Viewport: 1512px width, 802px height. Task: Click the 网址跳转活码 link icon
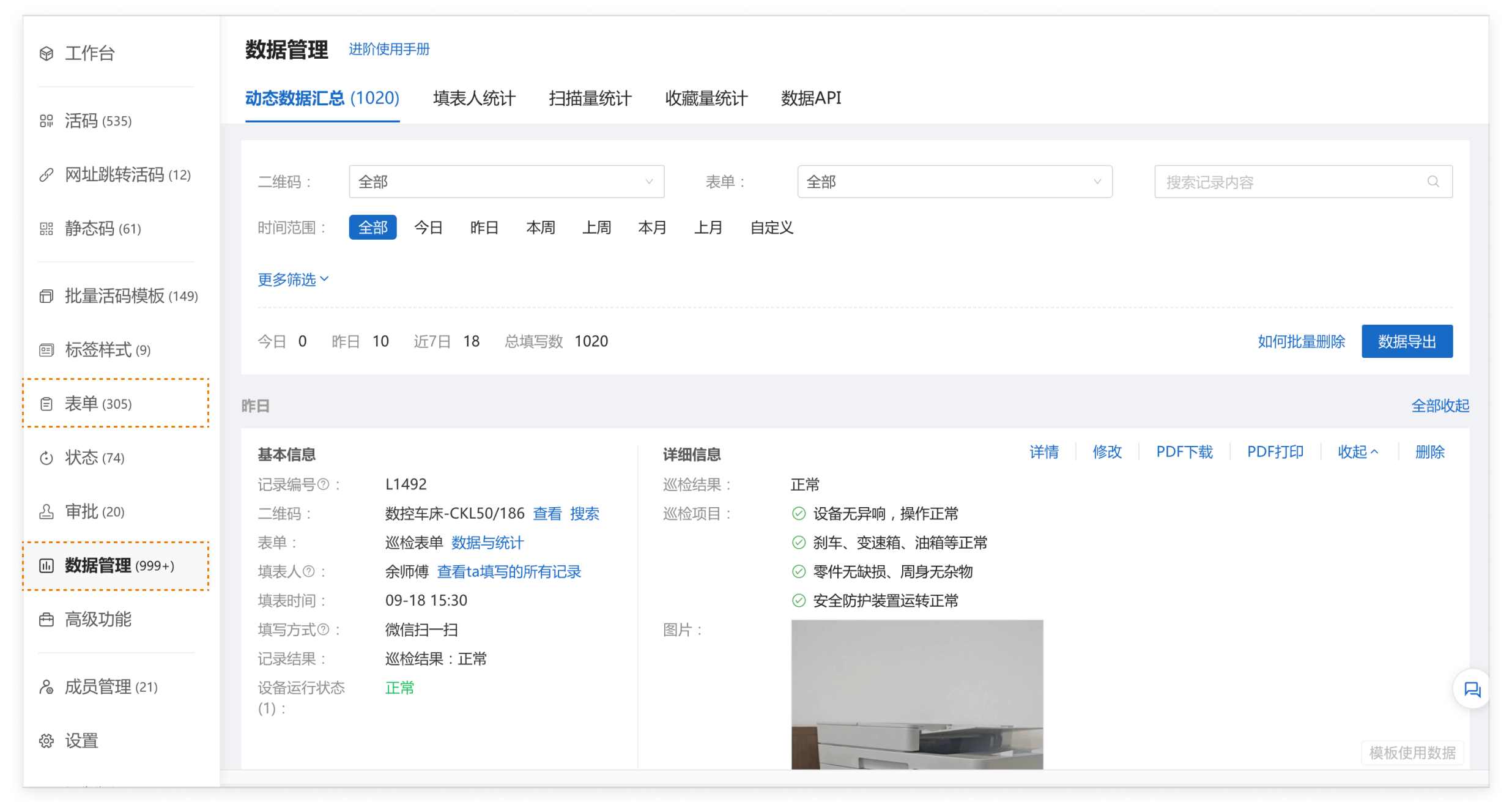click(x=46, y=175)
